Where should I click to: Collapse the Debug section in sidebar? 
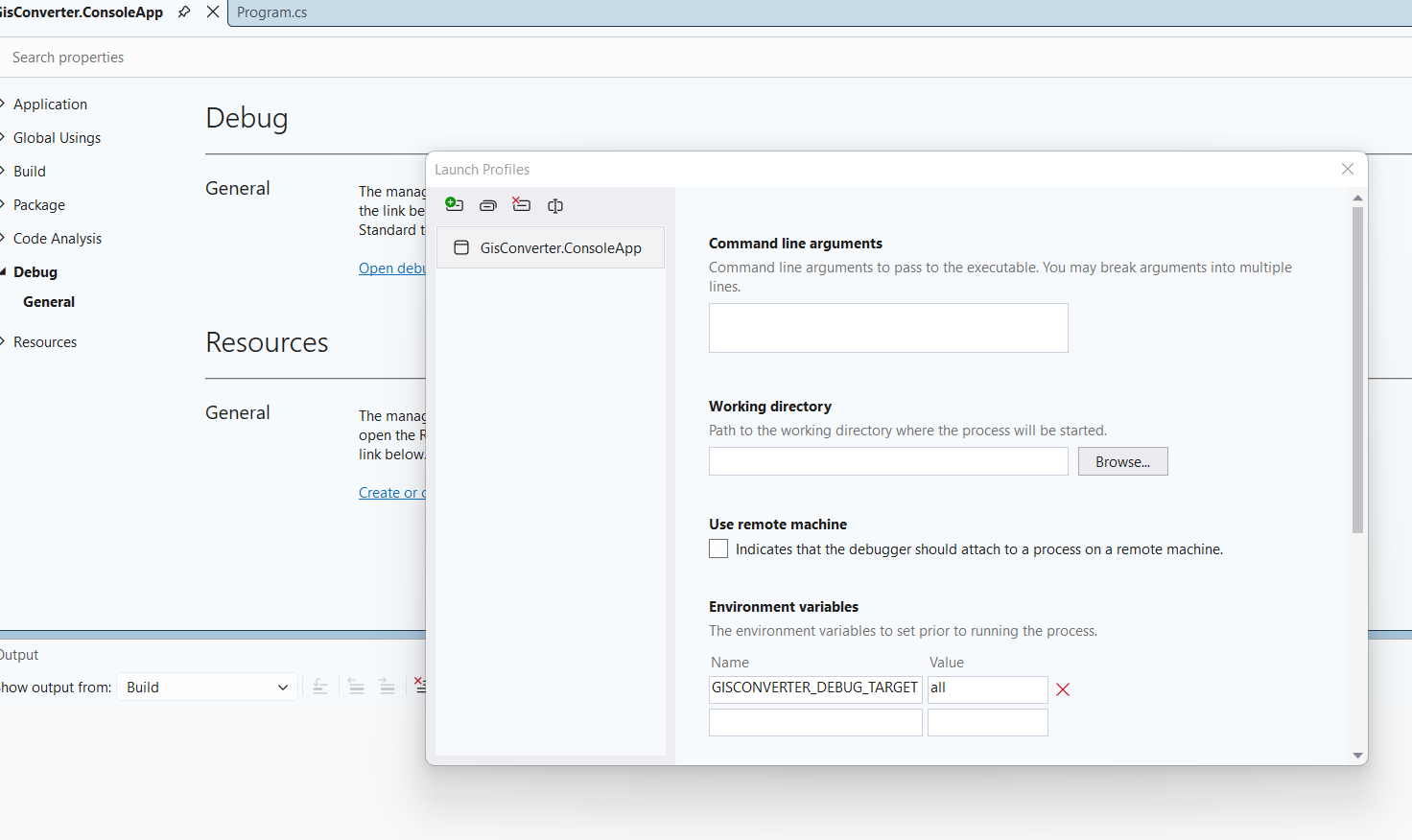(4, 271)
